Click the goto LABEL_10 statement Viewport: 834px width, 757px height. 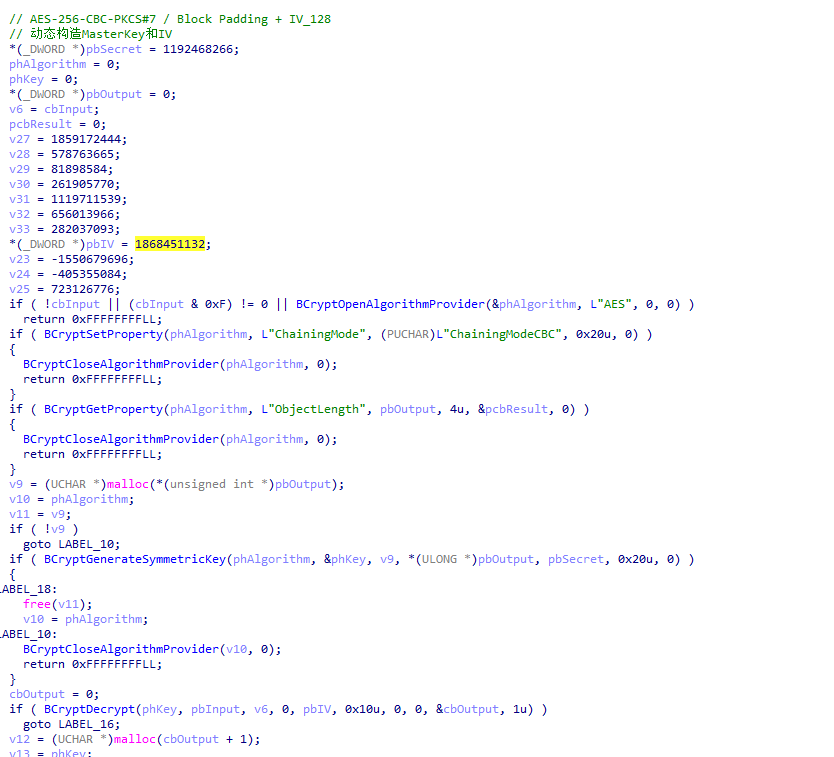point(71,544)
